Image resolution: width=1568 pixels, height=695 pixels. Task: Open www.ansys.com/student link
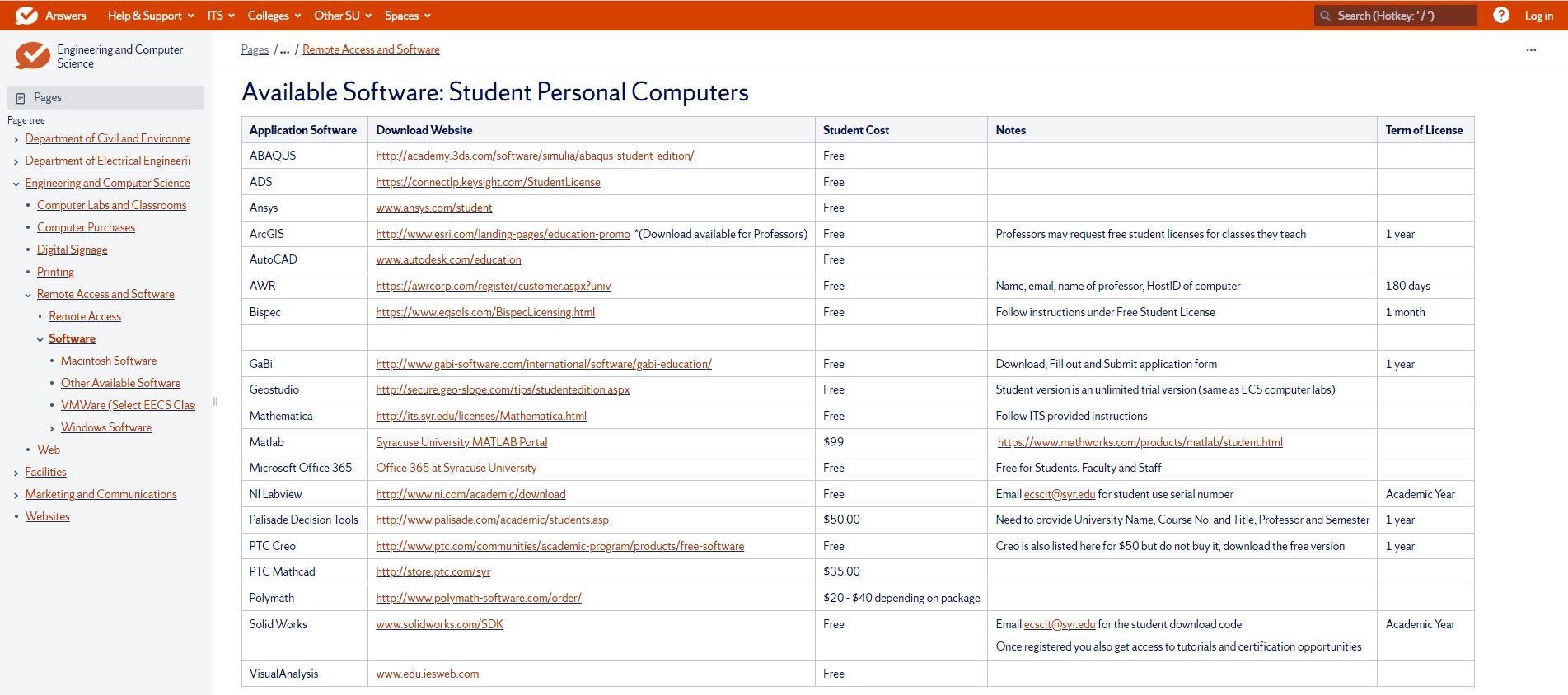(x=434, y=208)
